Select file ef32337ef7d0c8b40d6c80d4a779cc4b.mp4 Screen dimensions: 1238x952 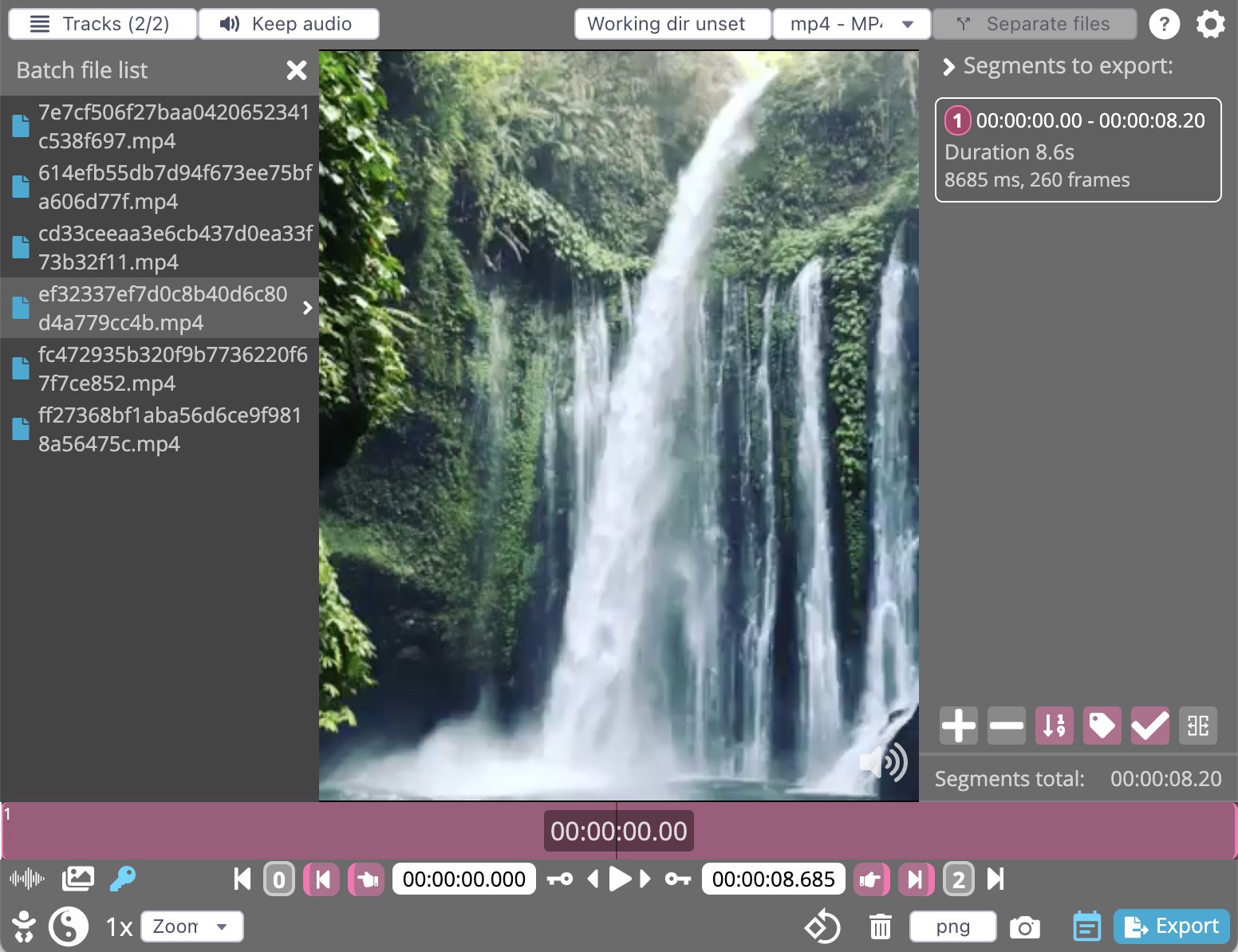pos(160,308)
